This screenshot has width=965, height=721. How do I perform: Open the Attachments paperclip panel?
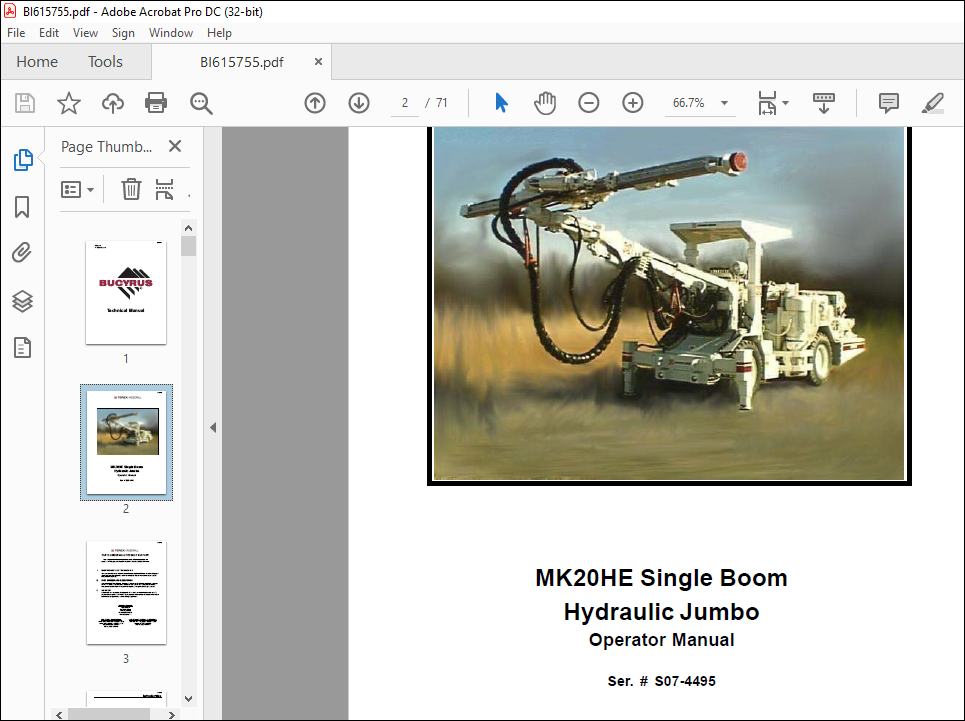point(22,253)
